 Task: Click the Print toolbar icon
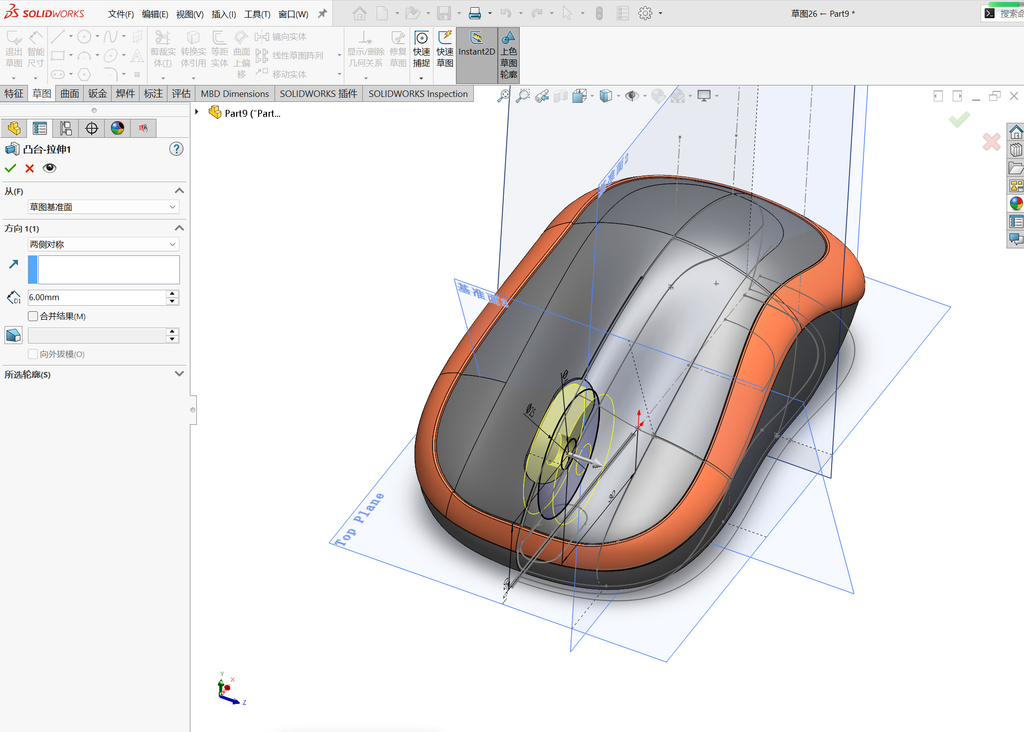pos(475,13)
